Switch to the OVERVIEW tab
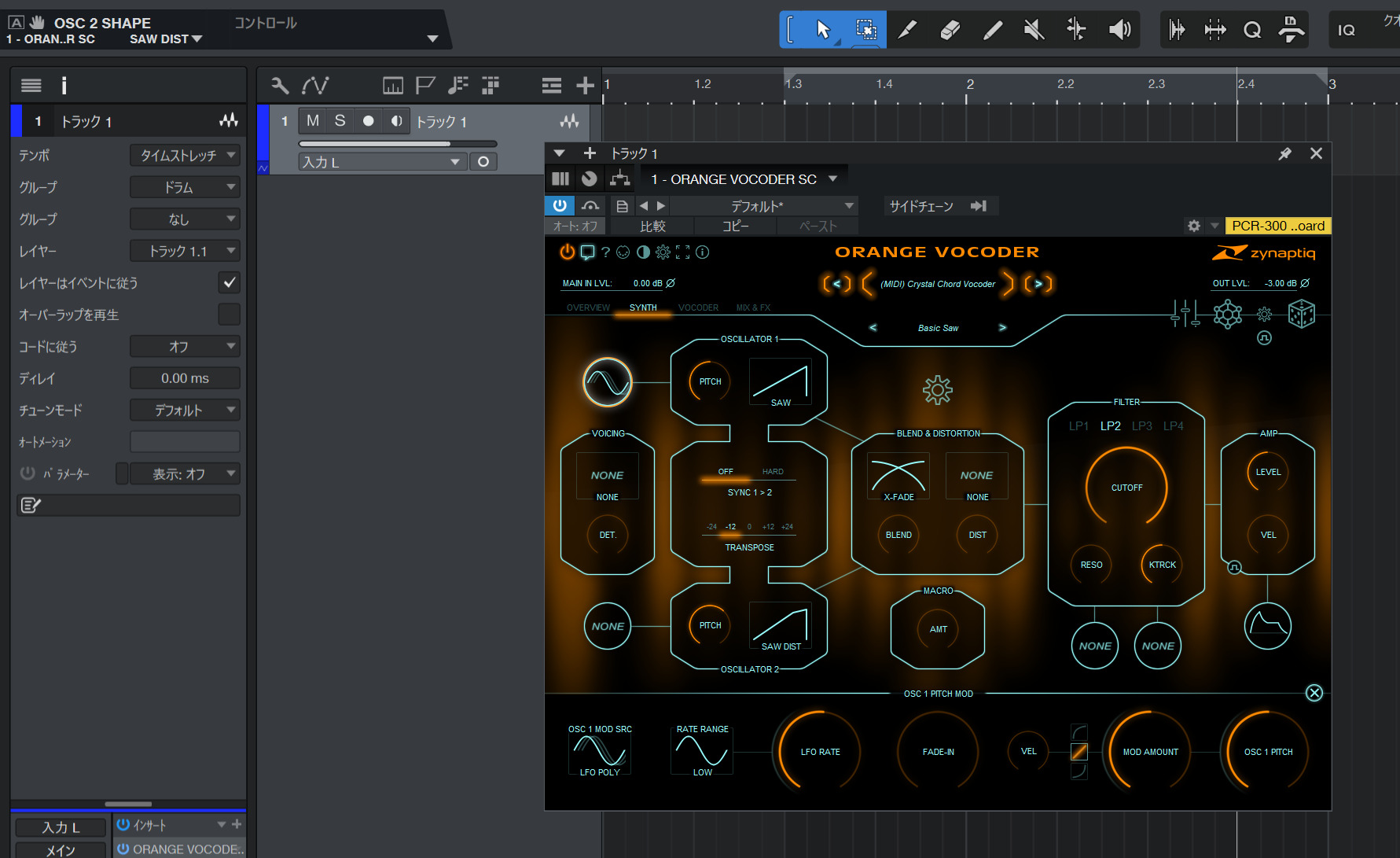Screen dimensions: 1400x858 tap(588, 307)
